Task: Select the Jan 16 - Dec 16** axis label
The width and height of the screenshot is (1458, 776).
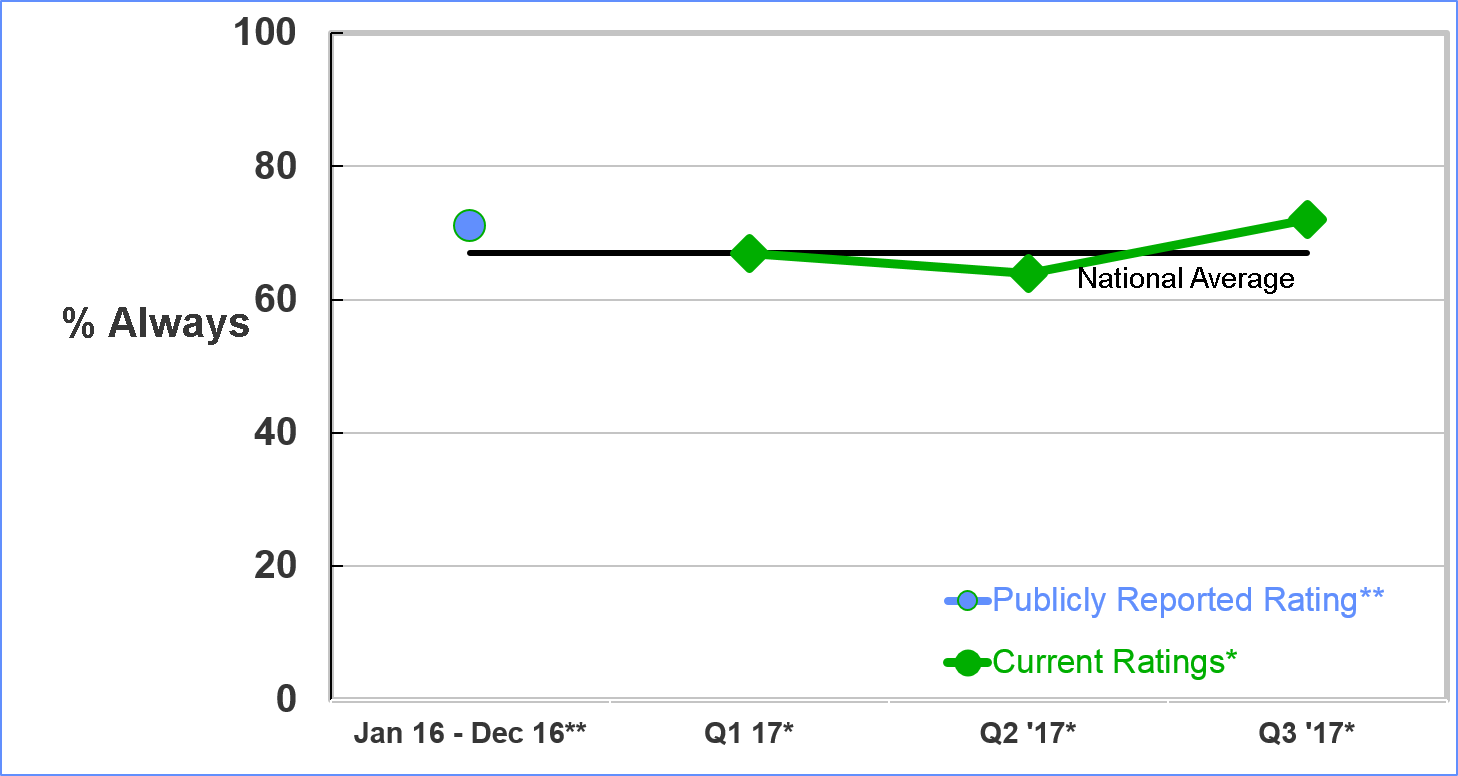Action: tap(470, 733)
